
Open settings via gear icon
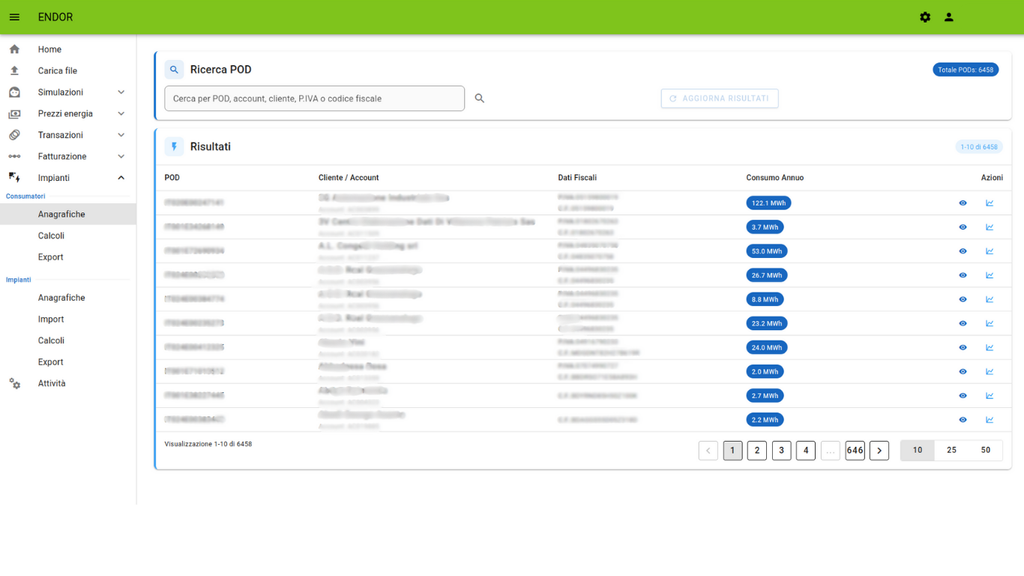[x=925, y=17]
